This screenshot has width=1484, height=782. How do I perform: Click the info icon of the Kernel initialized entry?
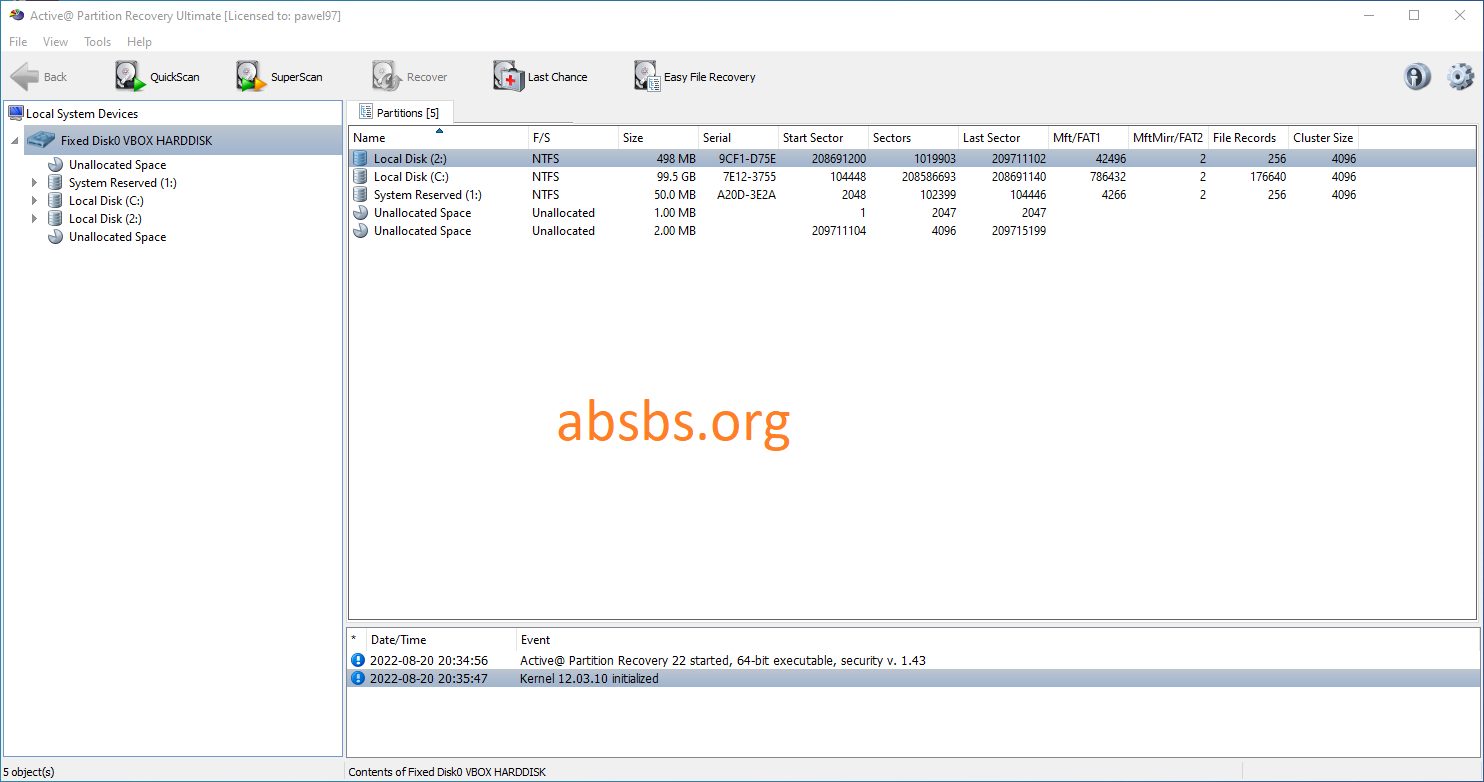click(358, 679)
